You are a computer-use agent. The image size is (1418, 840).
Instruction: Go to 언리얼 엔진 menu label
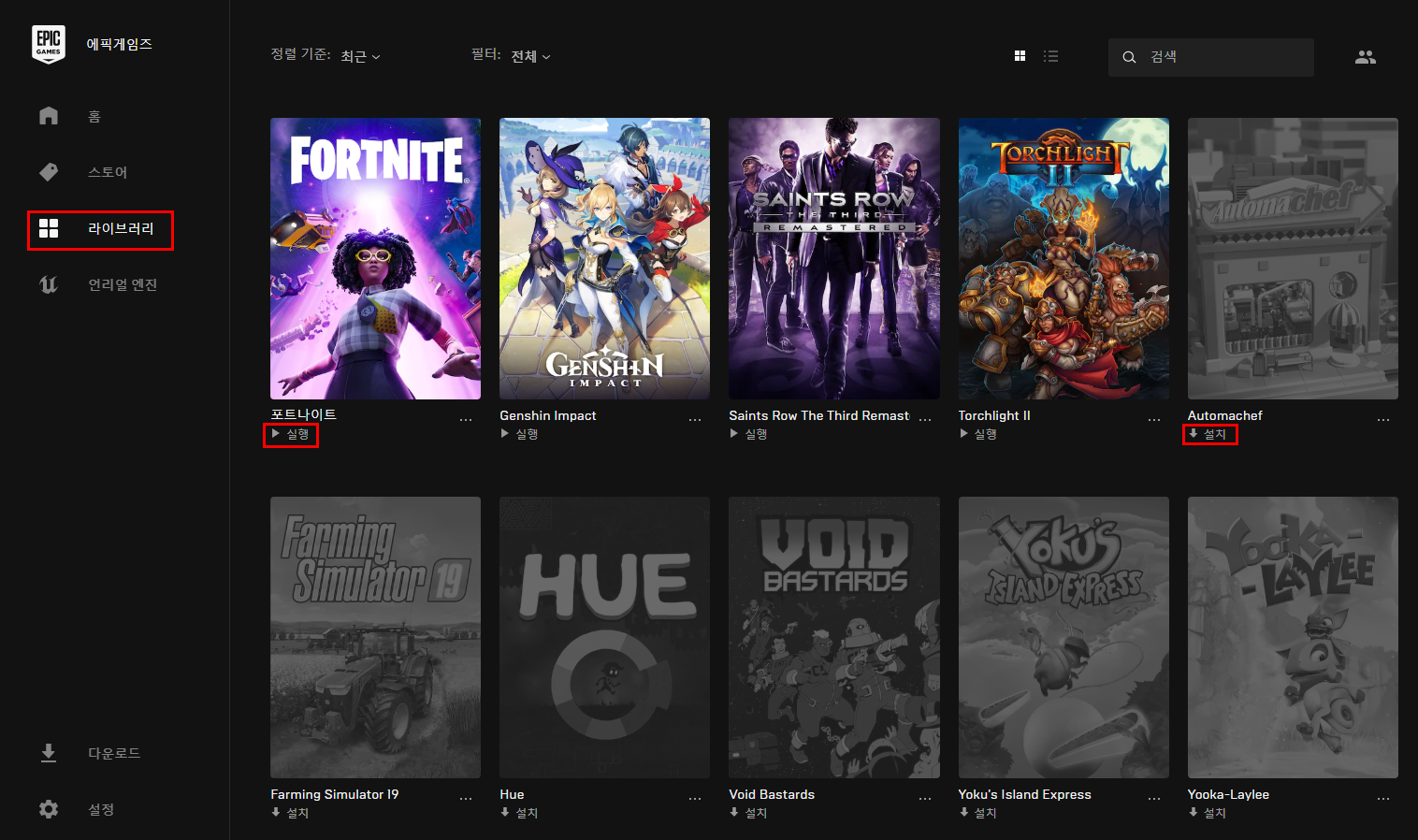click(x=123, y=284)
